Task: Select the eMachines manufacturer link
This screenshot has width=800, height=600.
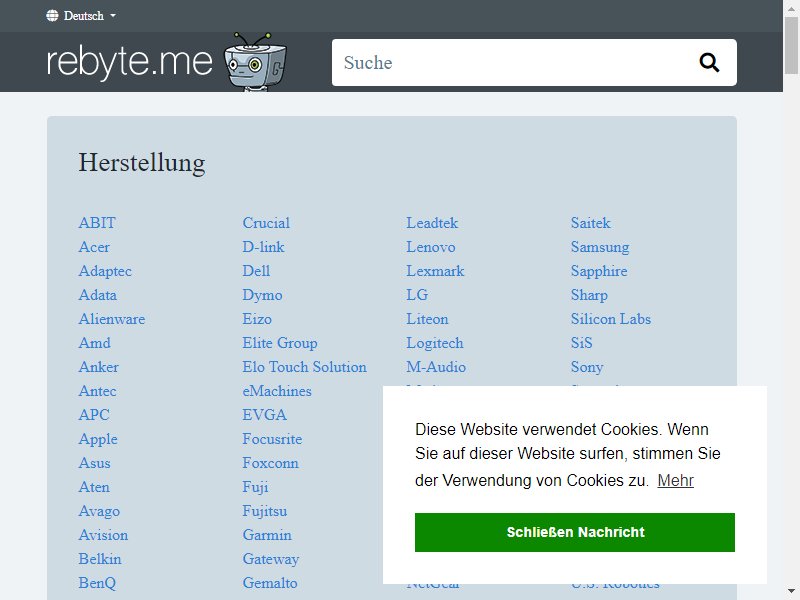Action: 277,391
